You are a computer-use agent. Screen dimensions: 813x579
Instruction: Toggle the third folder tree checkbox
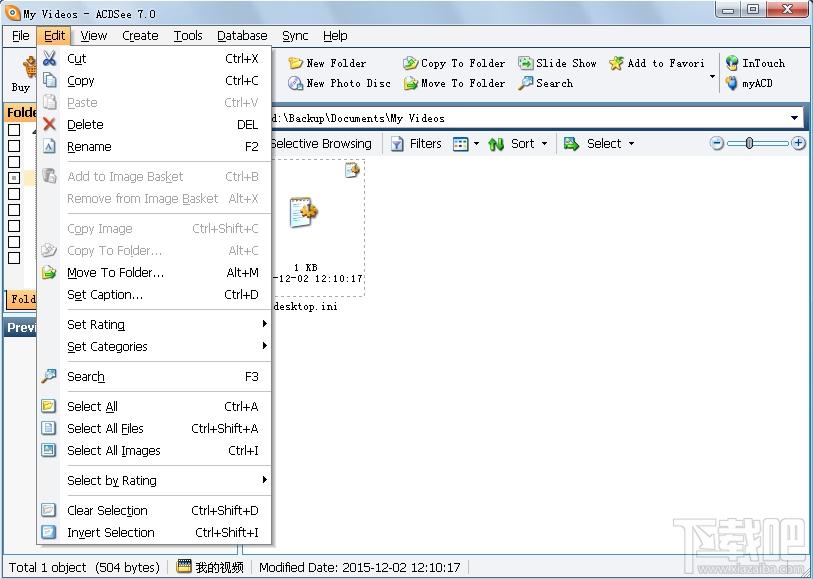(14, 162)
